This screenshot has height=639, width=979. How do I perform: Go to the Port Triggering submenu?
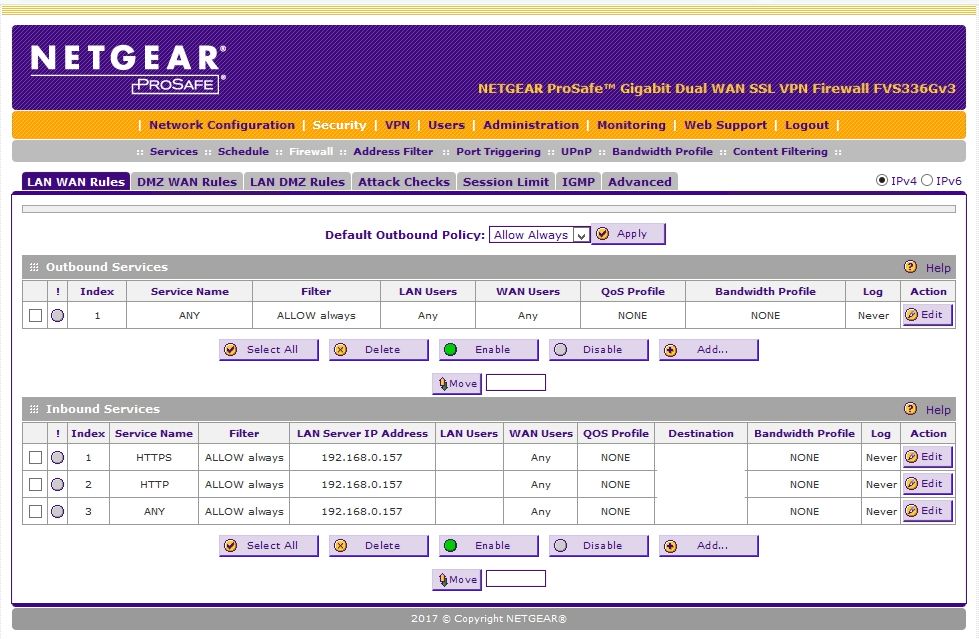pyautogui.click(x=498, y=151)
